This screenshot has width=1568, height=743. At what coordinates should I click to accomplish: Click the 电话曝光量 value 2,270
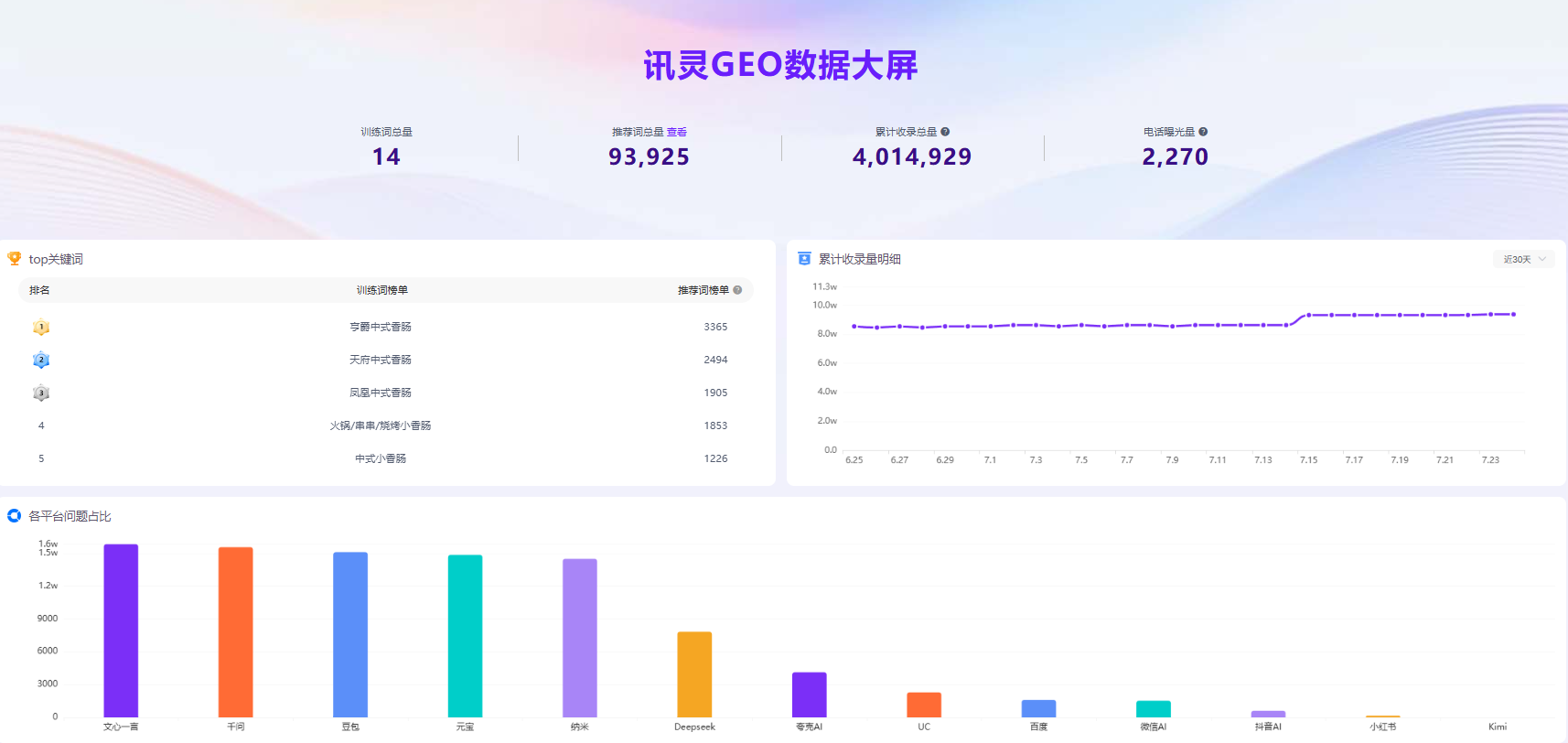pyautogui.click(x=1176, y=156)
